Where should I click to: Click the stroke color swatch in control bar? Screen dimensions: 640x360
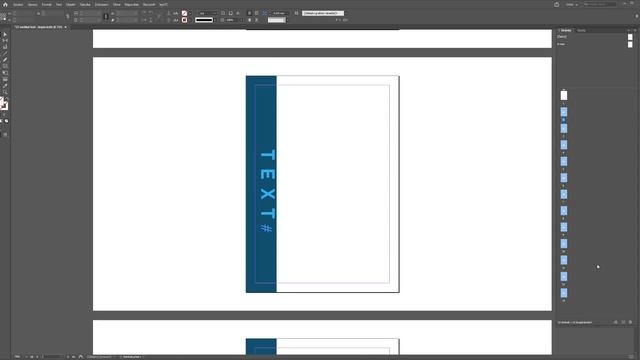tap(184, 20)
